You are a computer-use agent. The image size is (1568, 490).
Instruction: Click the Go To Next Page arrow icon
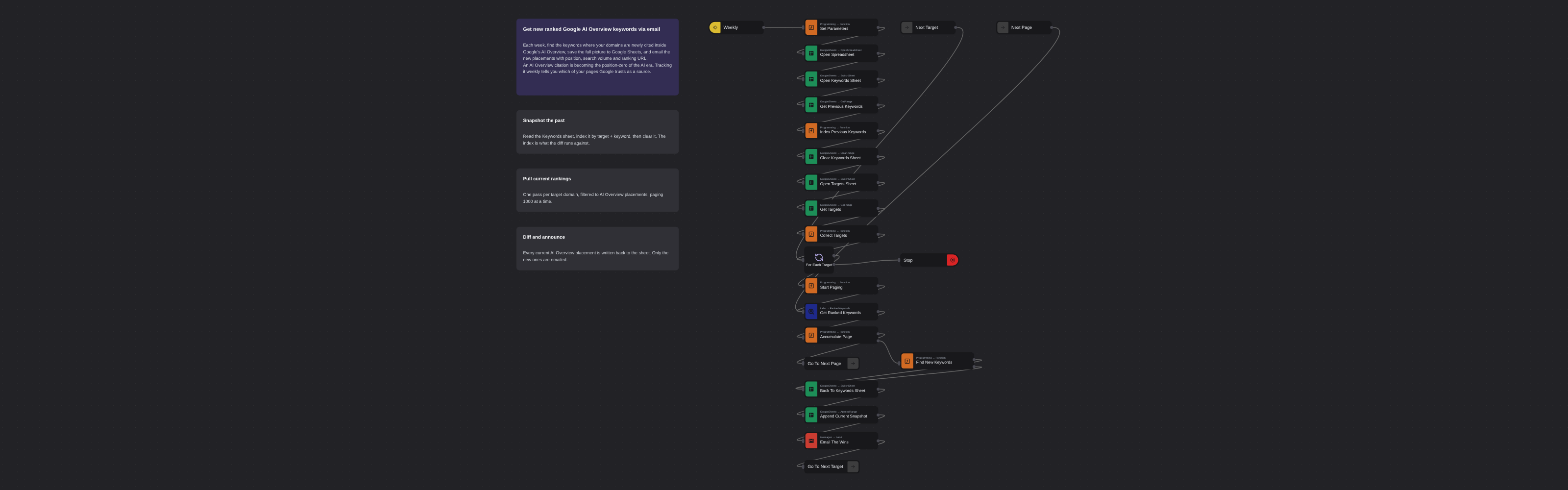853,364
